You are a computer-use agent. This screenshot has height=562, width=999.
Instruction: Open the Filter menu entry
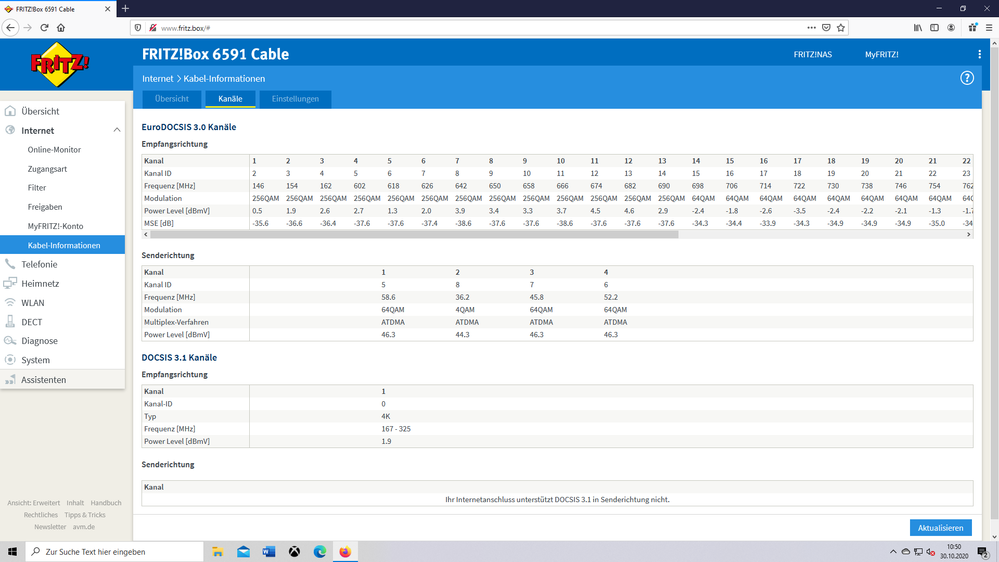coord(37,188)
